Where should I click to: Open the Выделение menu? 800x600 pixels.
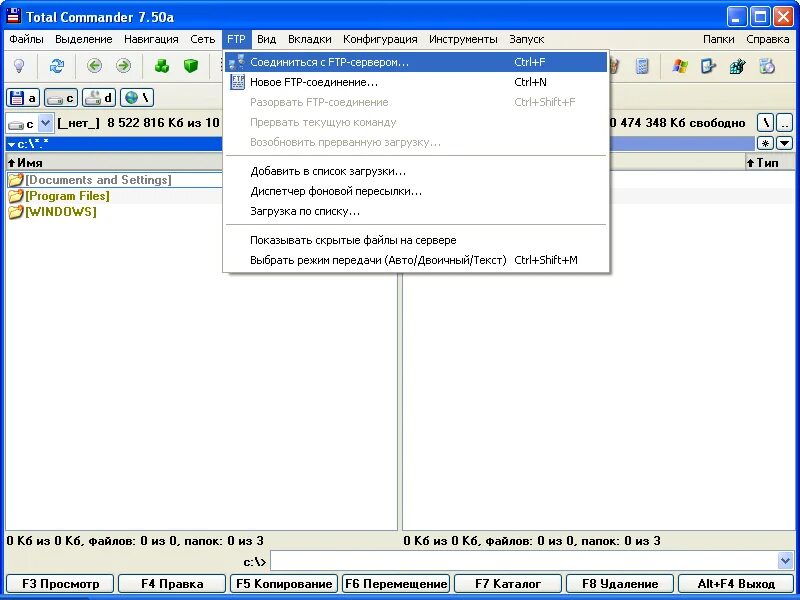[x=84, y=39]
